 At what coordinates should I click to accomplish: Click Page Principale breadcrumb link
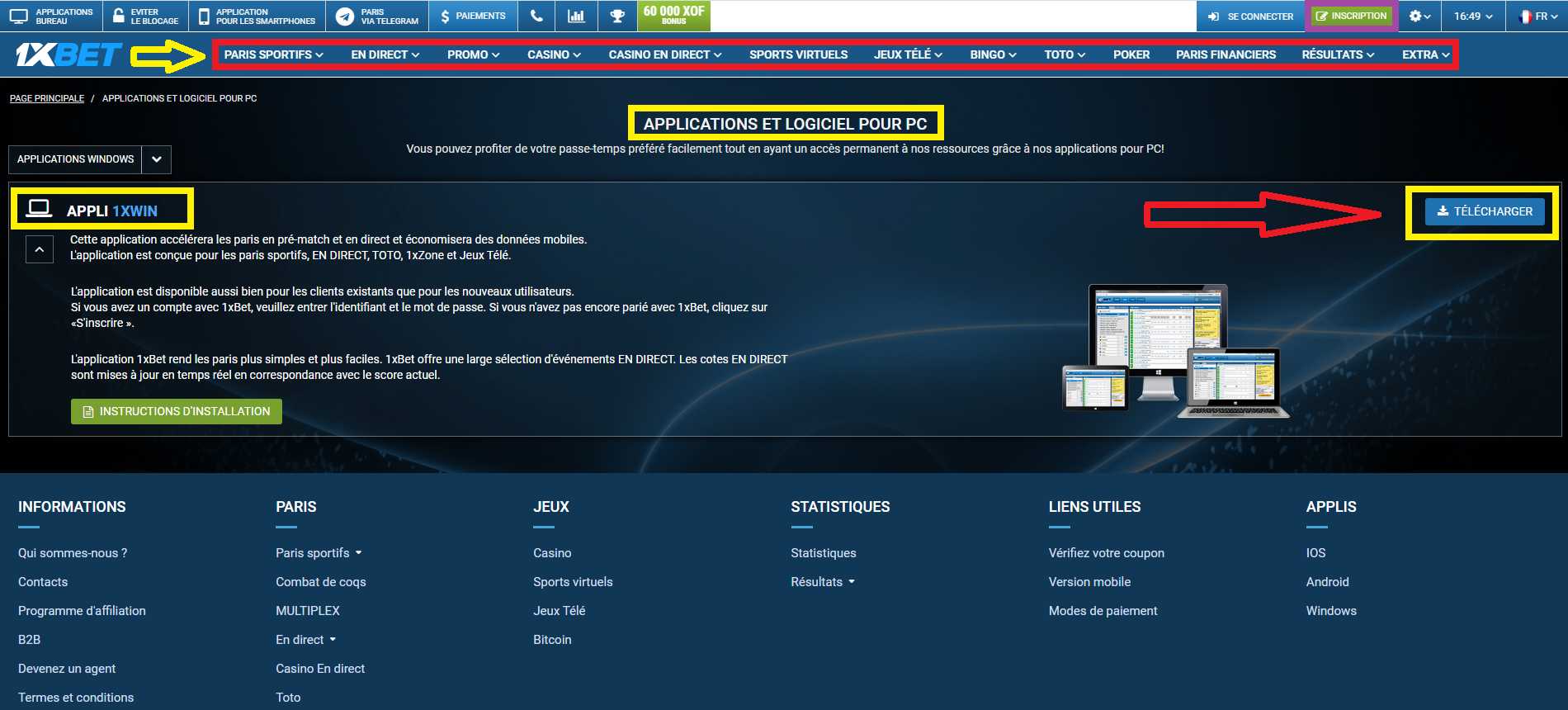pyautogui.click(x=47, y=98)
